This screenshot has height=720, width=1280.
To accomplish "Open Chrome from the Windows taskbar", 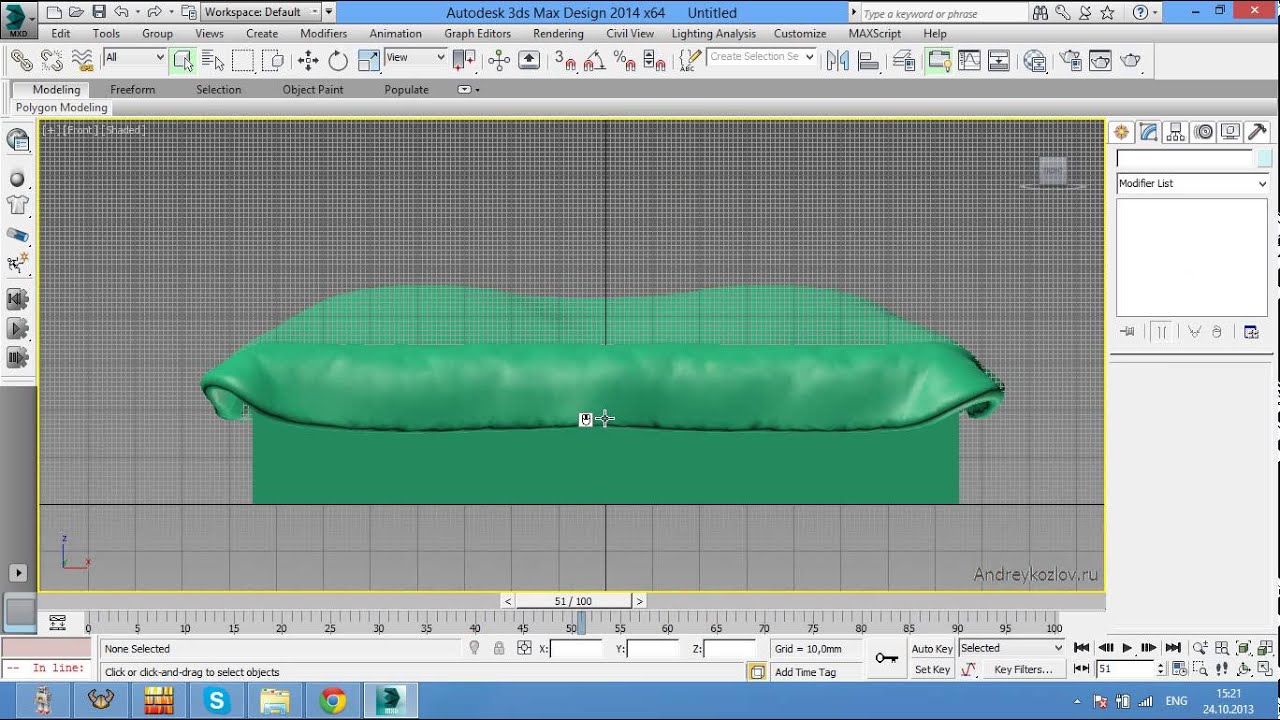I will [333, 701].
